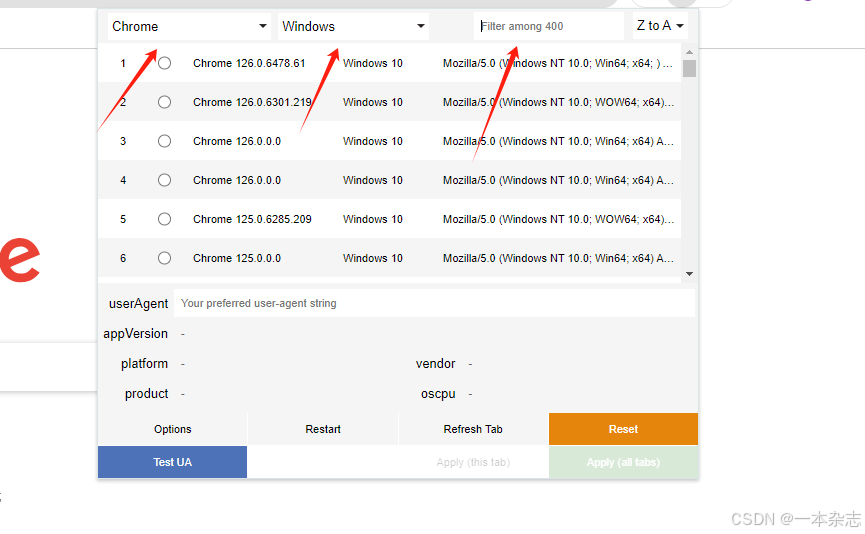
Task: Click the text Chrome 126.0.6478.61
Action: click(249, 63)
